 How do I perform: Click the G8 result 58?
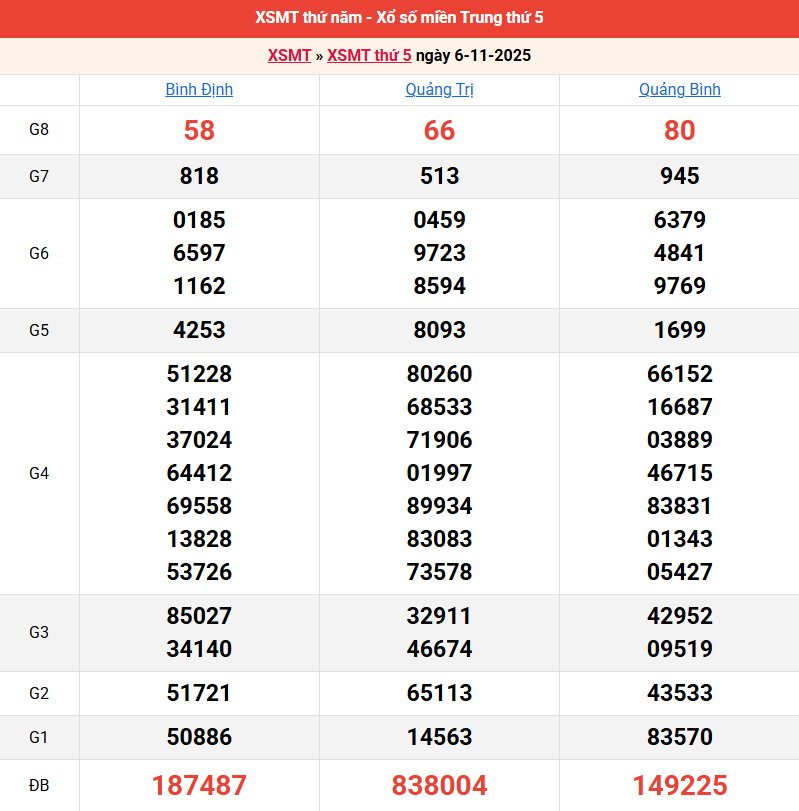[199, 130]
